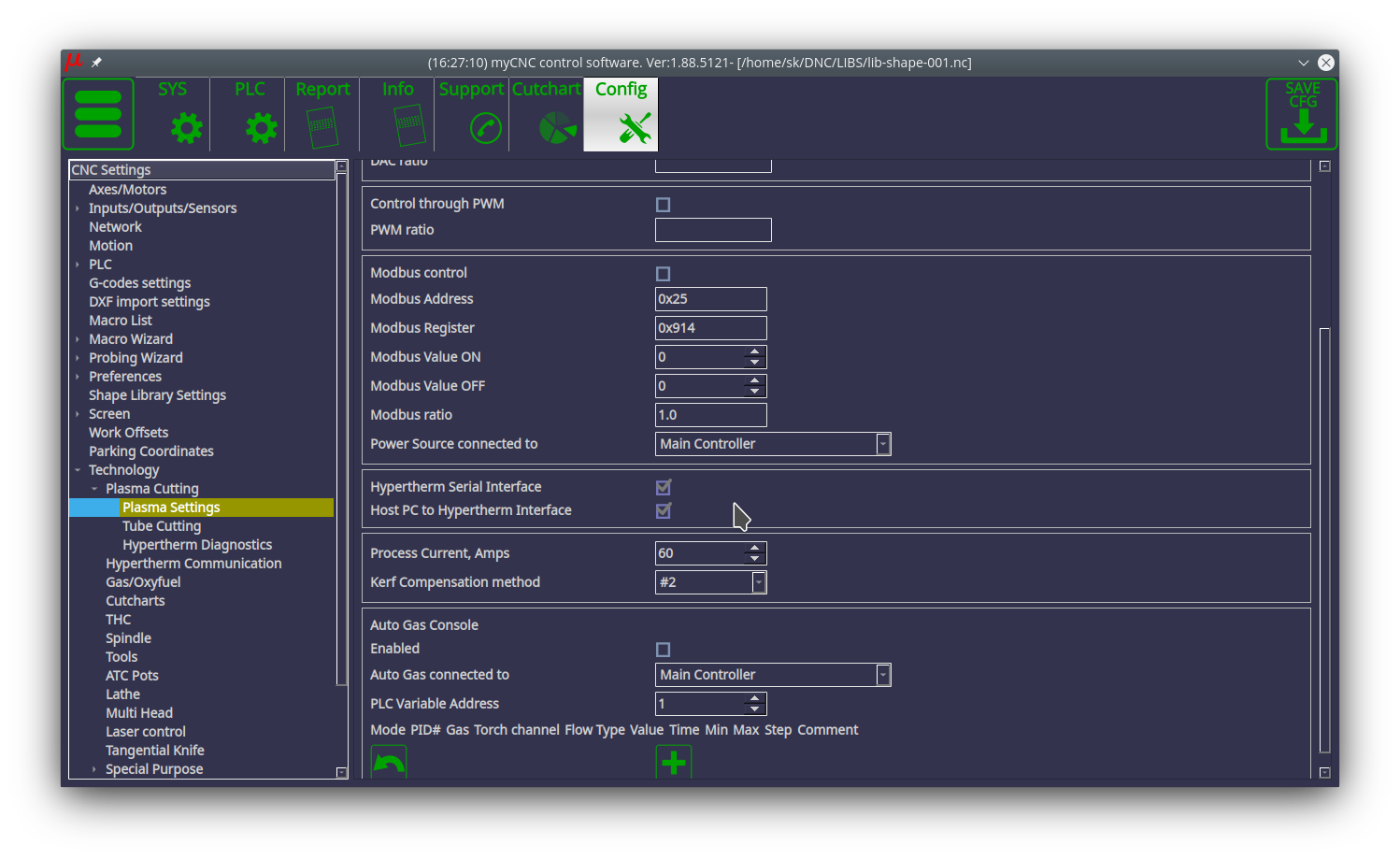Click the SAVE CFG download button
Screen dimensions: 1400x859
pyautogui.click(x=1301, y=114)
